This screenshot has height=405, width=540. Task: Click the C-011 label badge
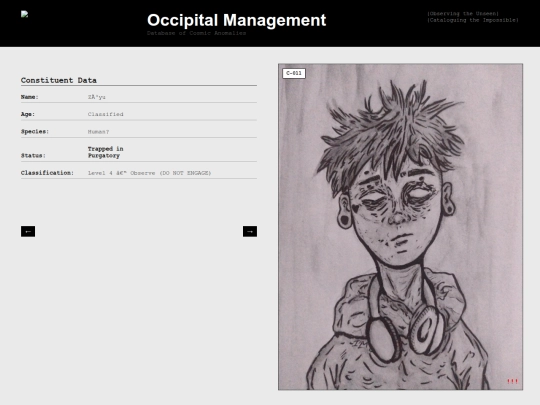click(294, 73)
